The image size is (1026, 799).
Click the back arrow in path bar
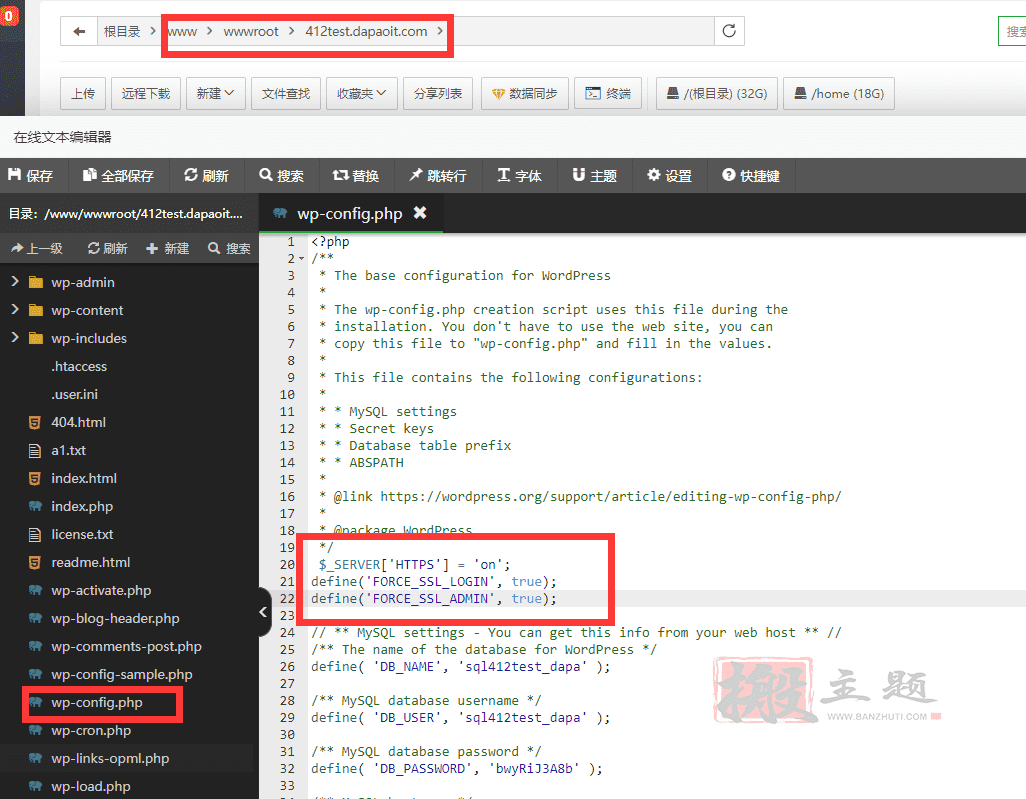tap(79, 31)
